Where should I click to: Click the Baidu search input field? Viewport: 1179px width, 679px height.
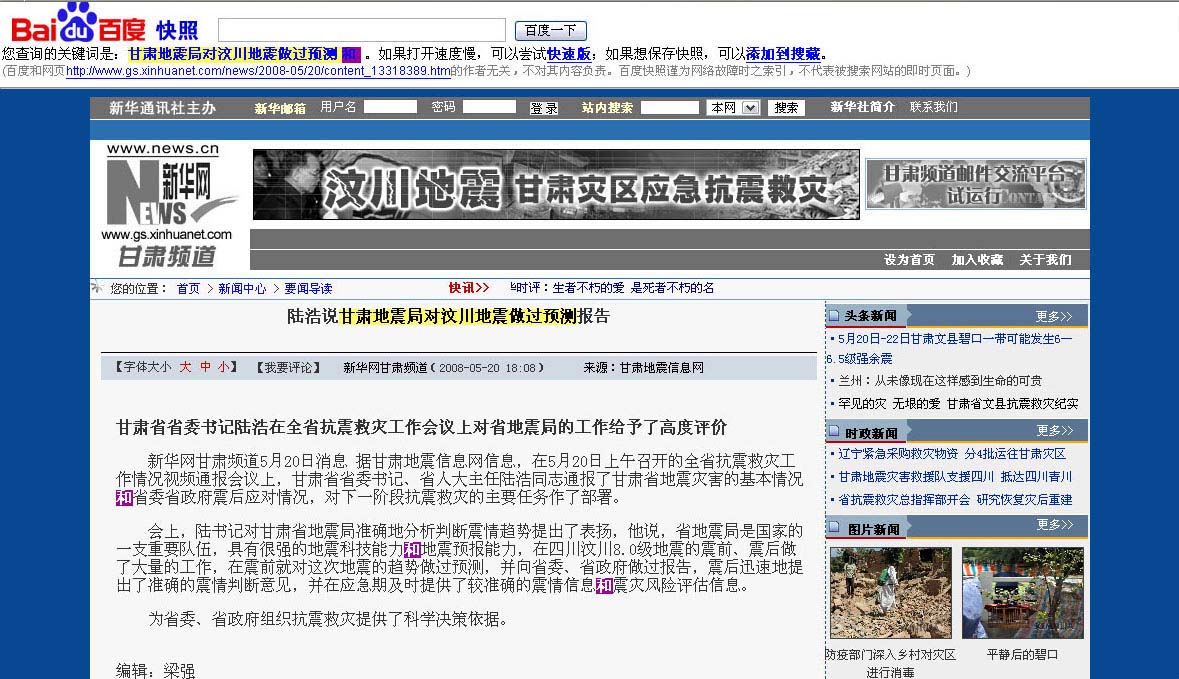[x=361, y=30]
